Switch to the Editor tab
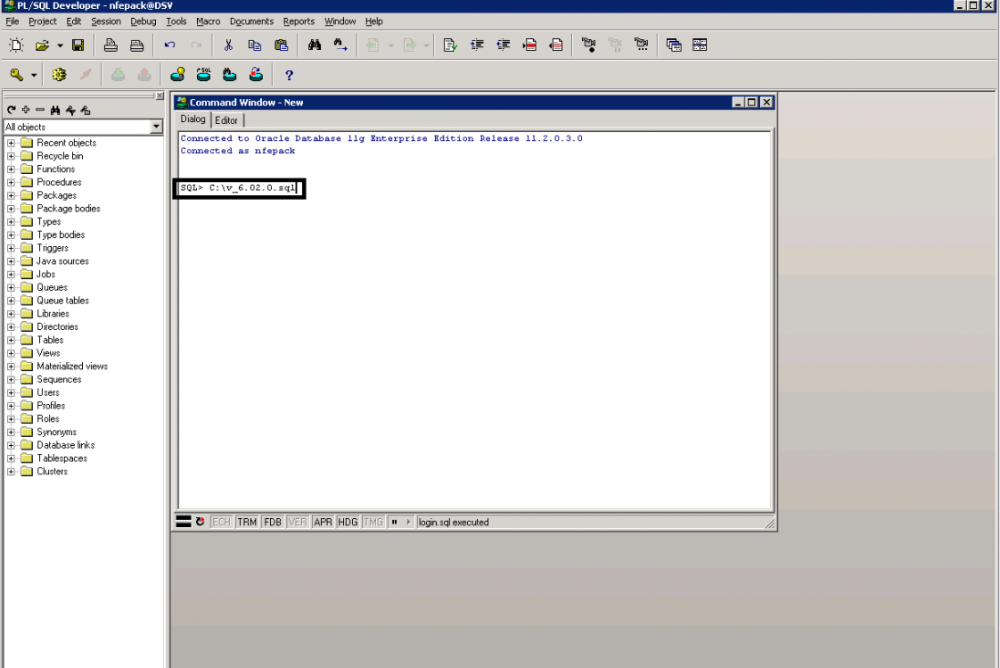The height and width of the screenshot is (668, 1000). [226, 120]
